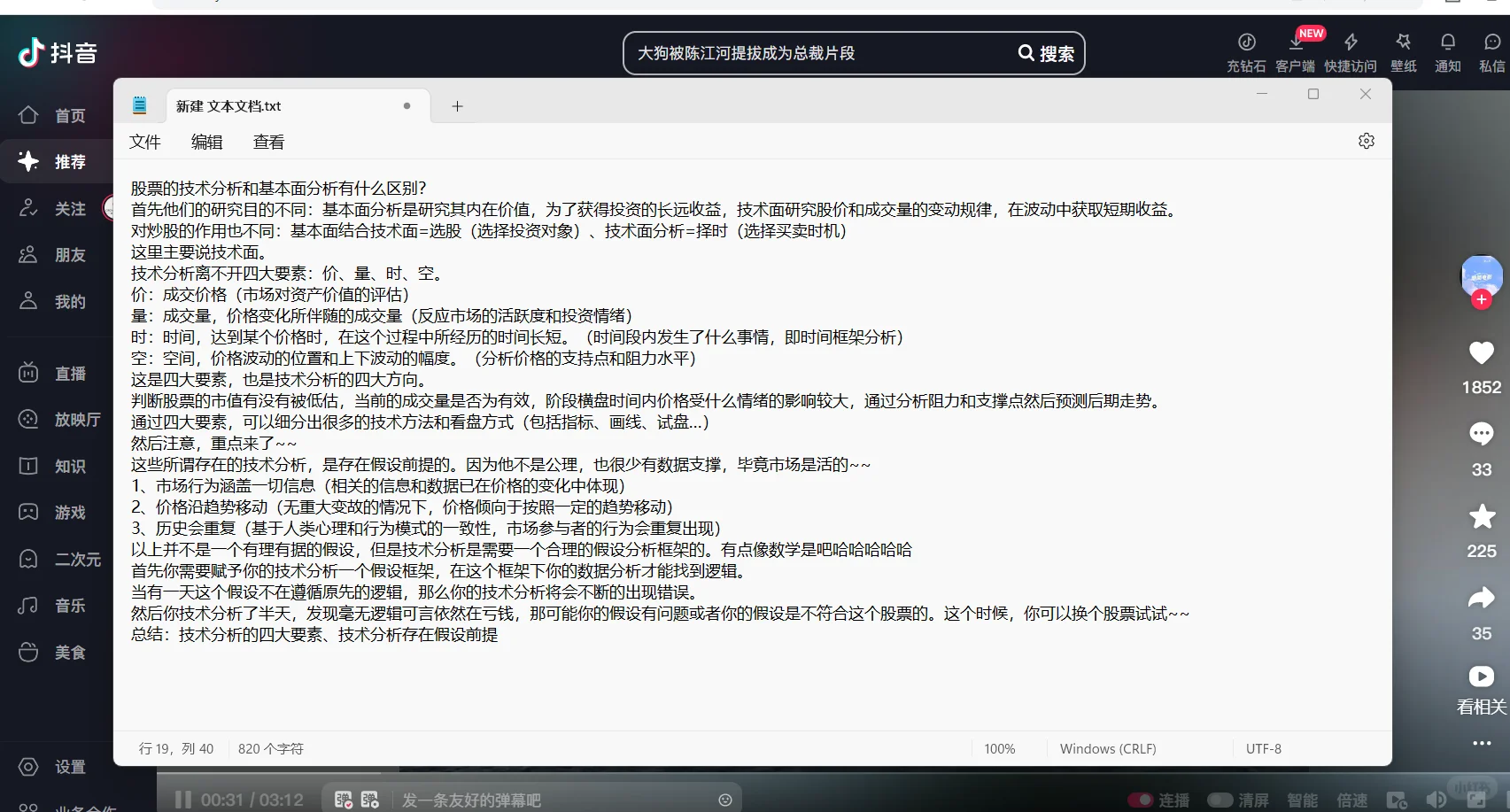Viewport: 1510px width, 812px height.
Task: Pause the Douyin video
Action: click(183, 800)
